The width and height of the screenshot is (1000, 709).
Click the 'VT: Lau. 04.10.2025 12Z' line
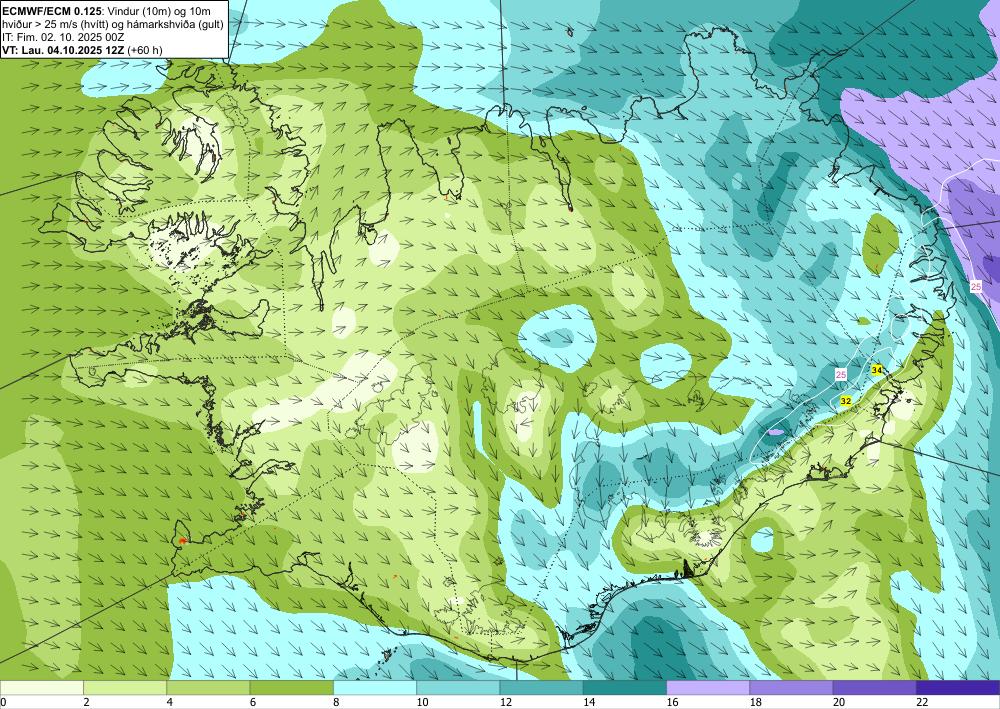pos(64,50)
